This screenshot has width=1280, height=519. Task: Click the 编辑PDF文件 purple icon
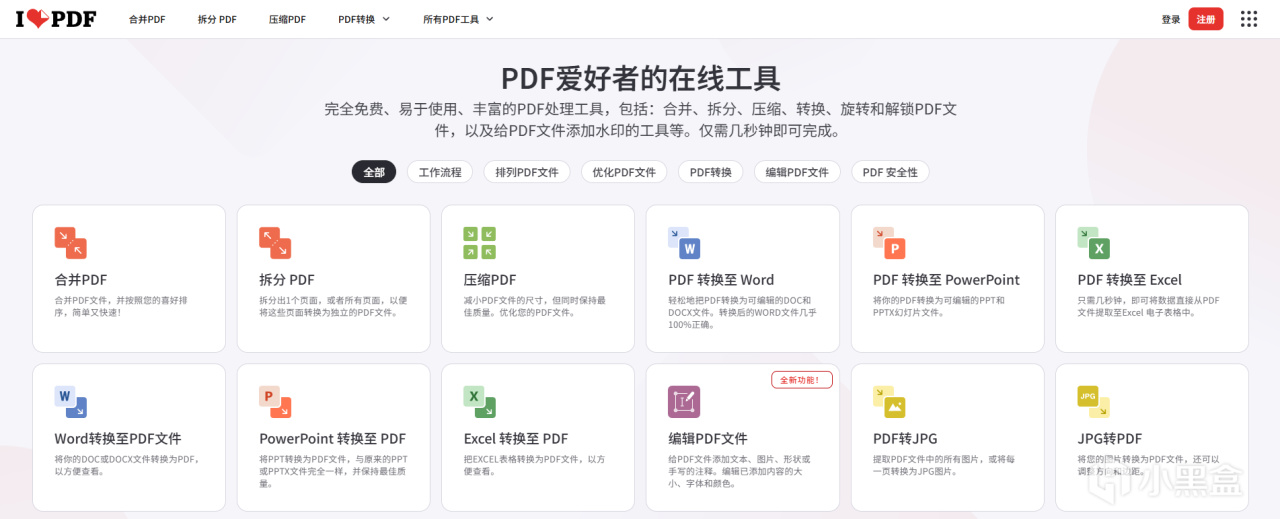(x=684, y=402)
